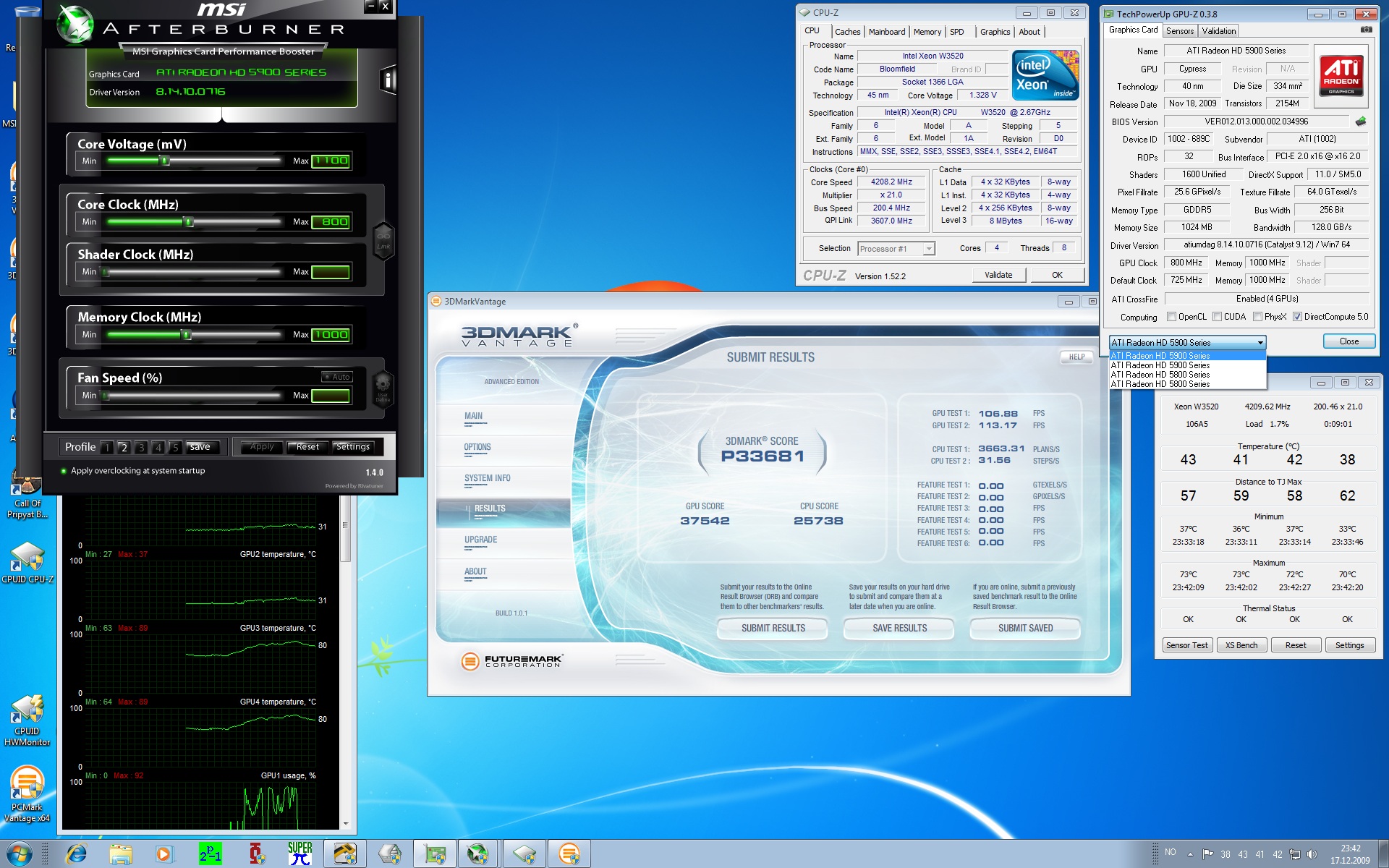The image size is (1389, 868).
Task: Select Afterburner profile slot 5
Action: (x=175, y=448)
